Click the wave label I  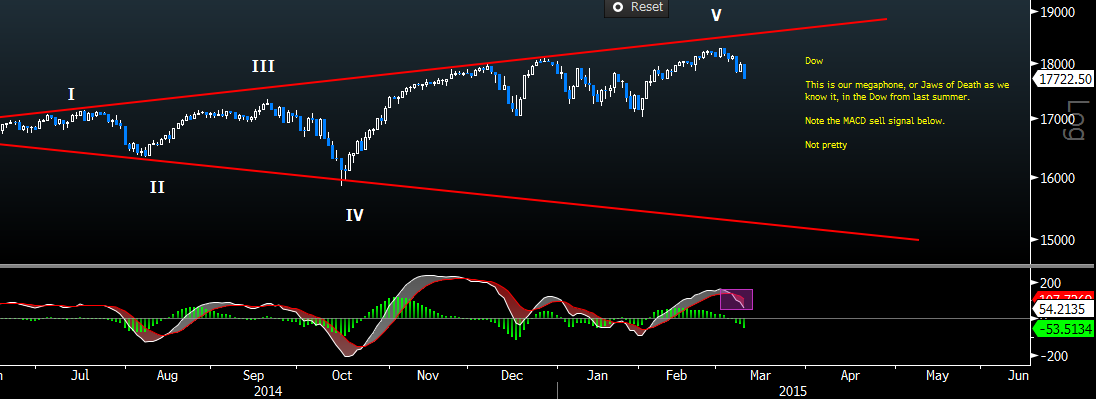(71, 94)
